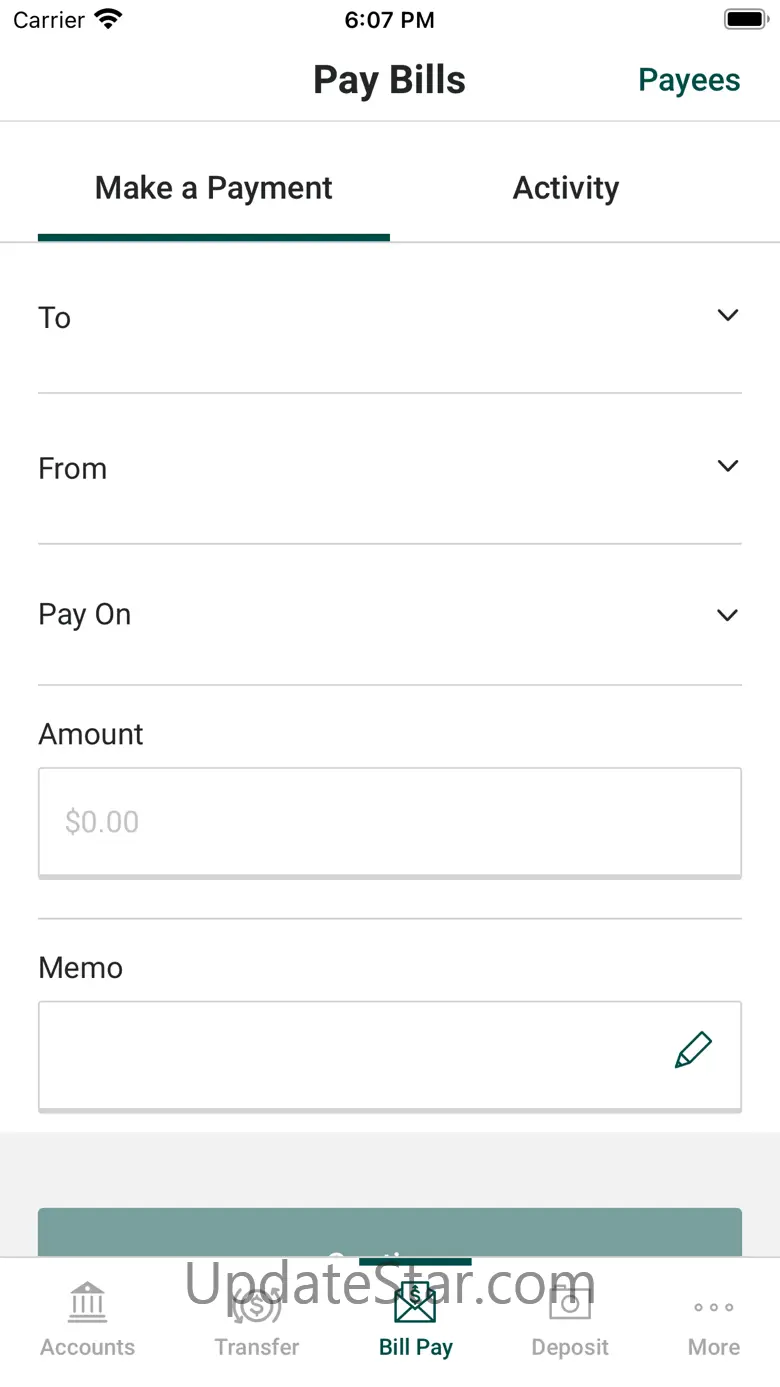The width and height of the screenshot is (780, 1387).
Task: Tap the battery icon in status bar
Action: coord(745,20)
